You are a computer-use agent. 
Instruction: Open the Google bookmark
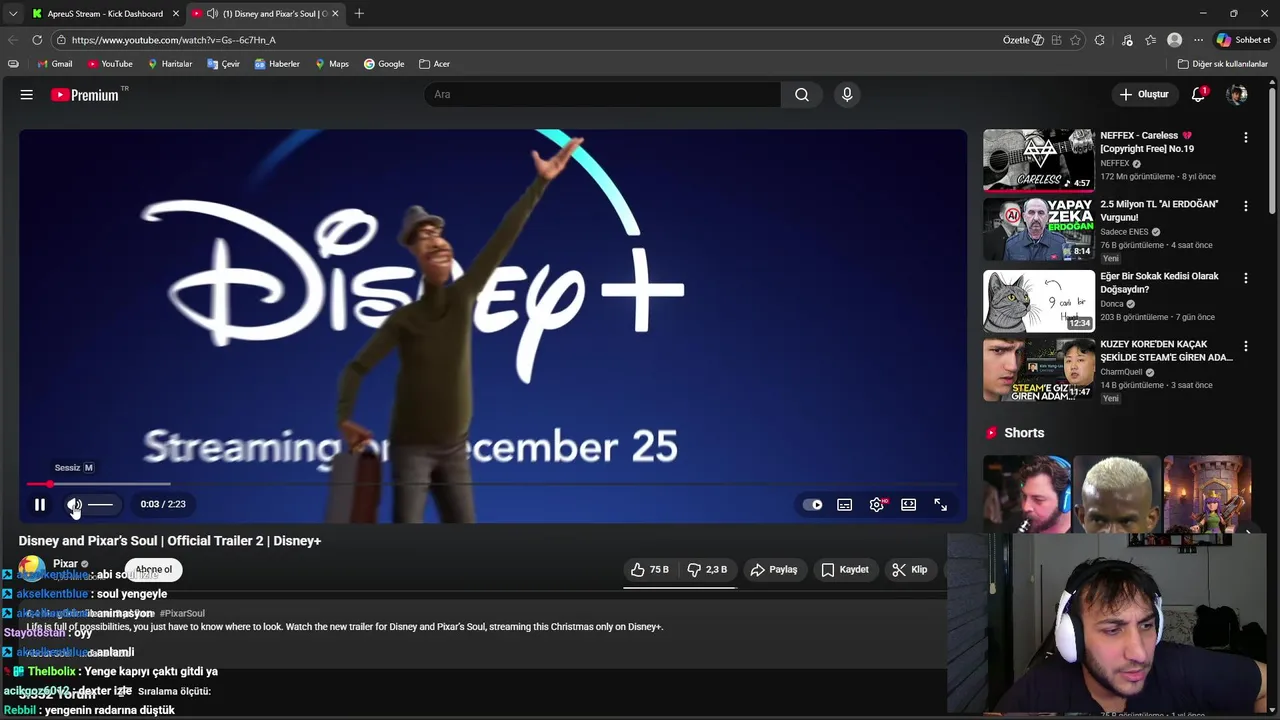[384, 64]
